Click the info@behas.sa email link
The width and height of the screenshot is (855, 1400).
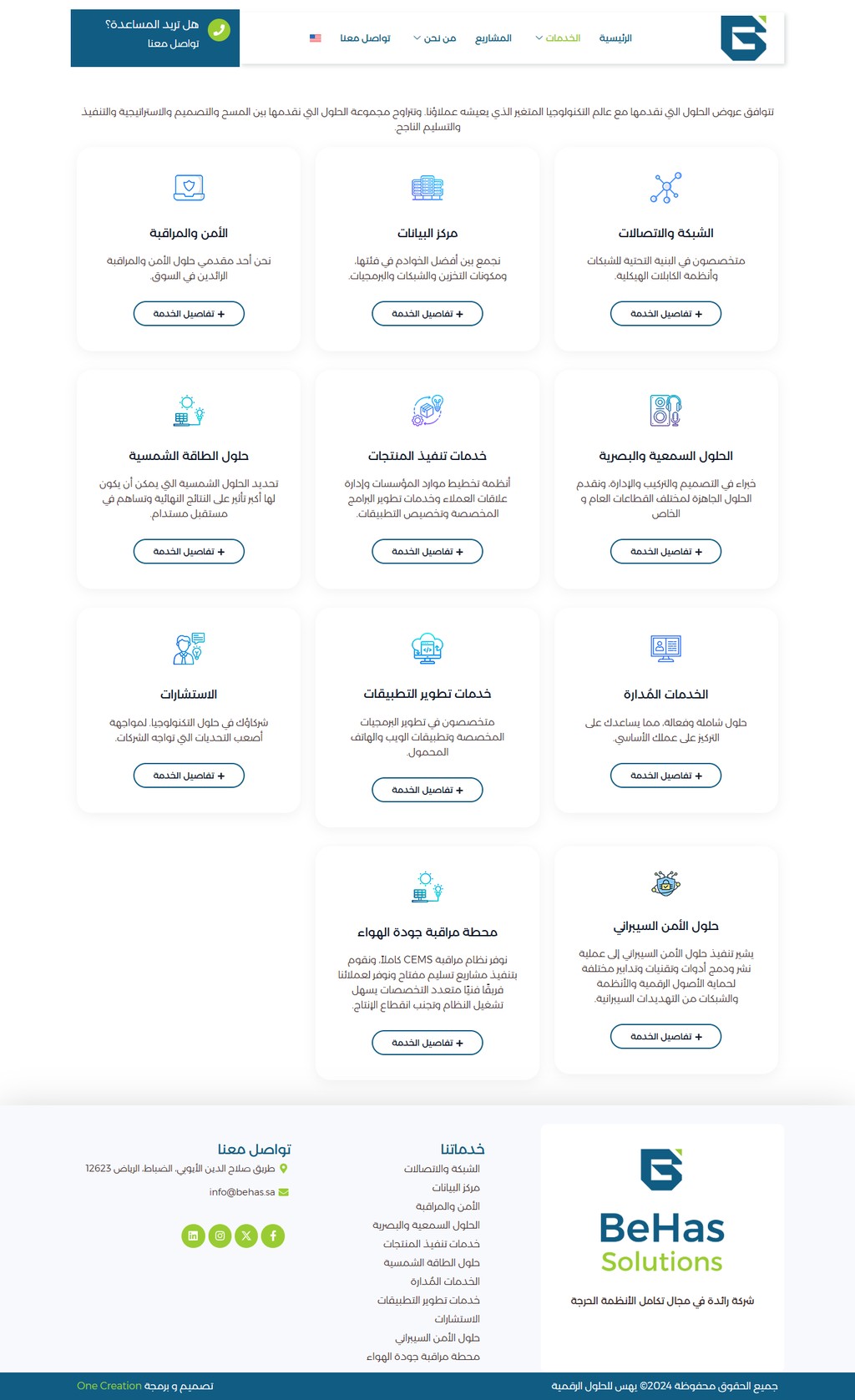pos(242,1192)
